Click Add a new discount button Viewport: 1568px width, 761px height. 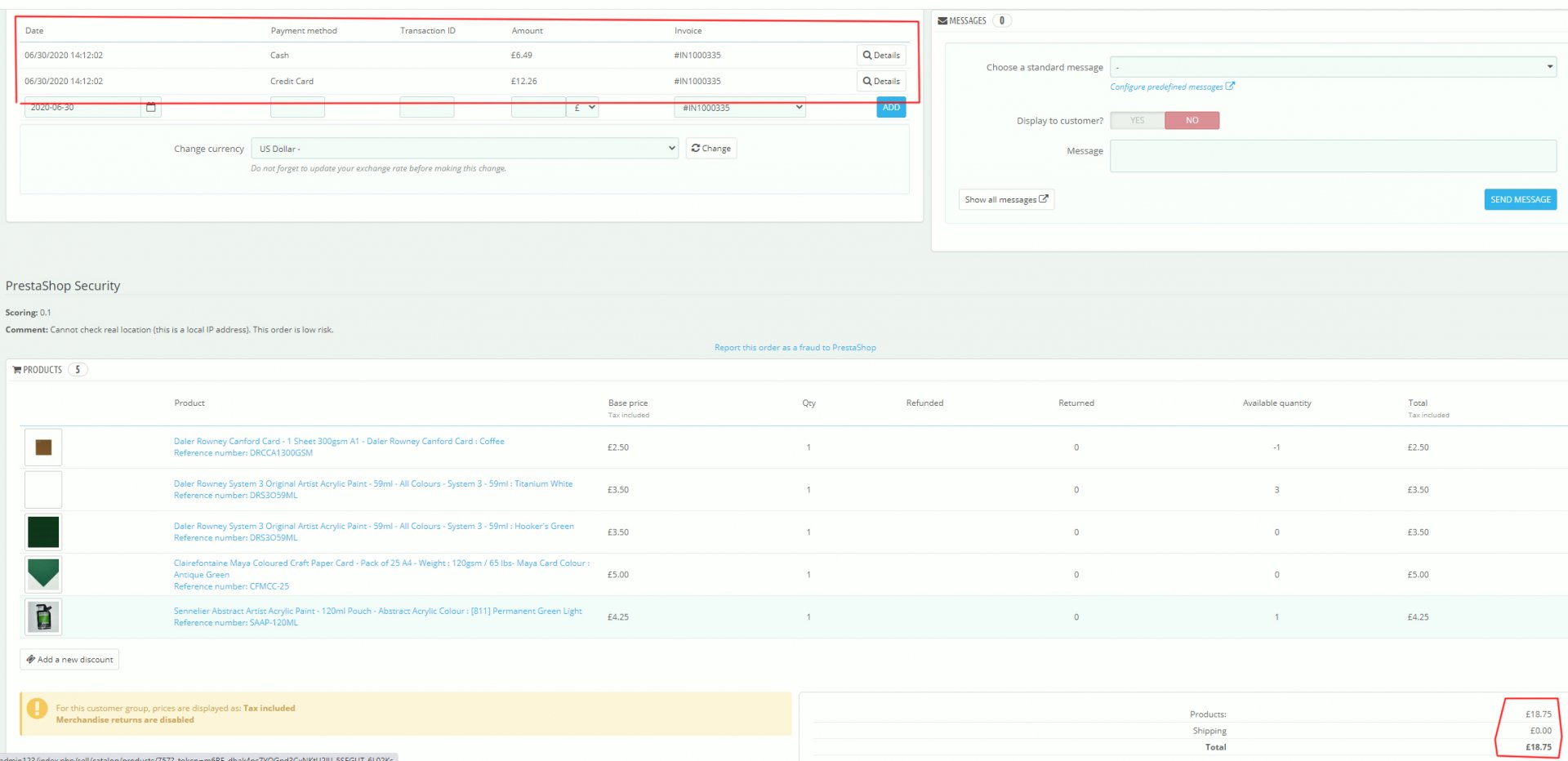tap(69, 660)
